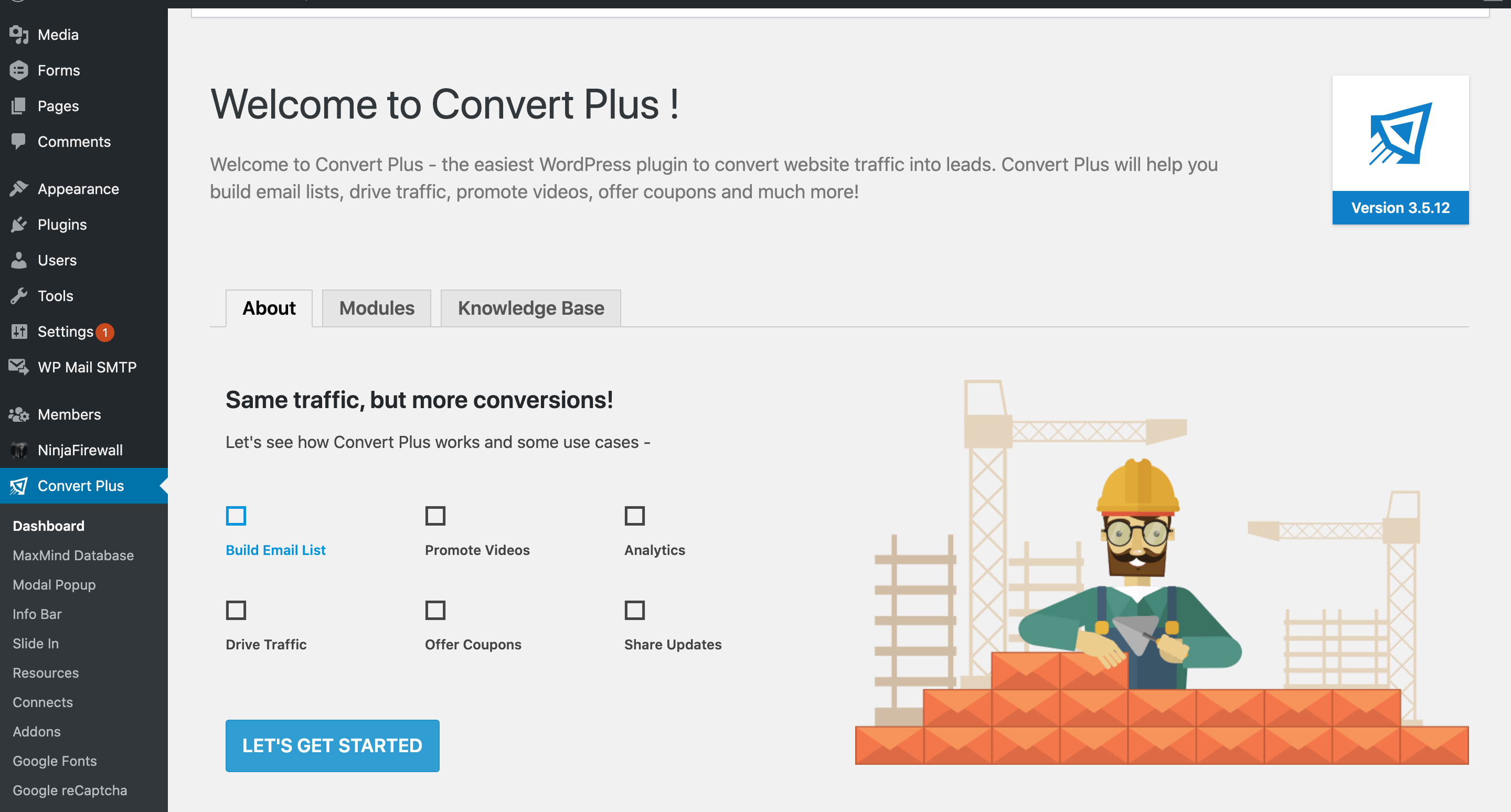Open the Connects submenu item
The height and width of the screenshot is (812, 1511).
[x=43, y=702]
